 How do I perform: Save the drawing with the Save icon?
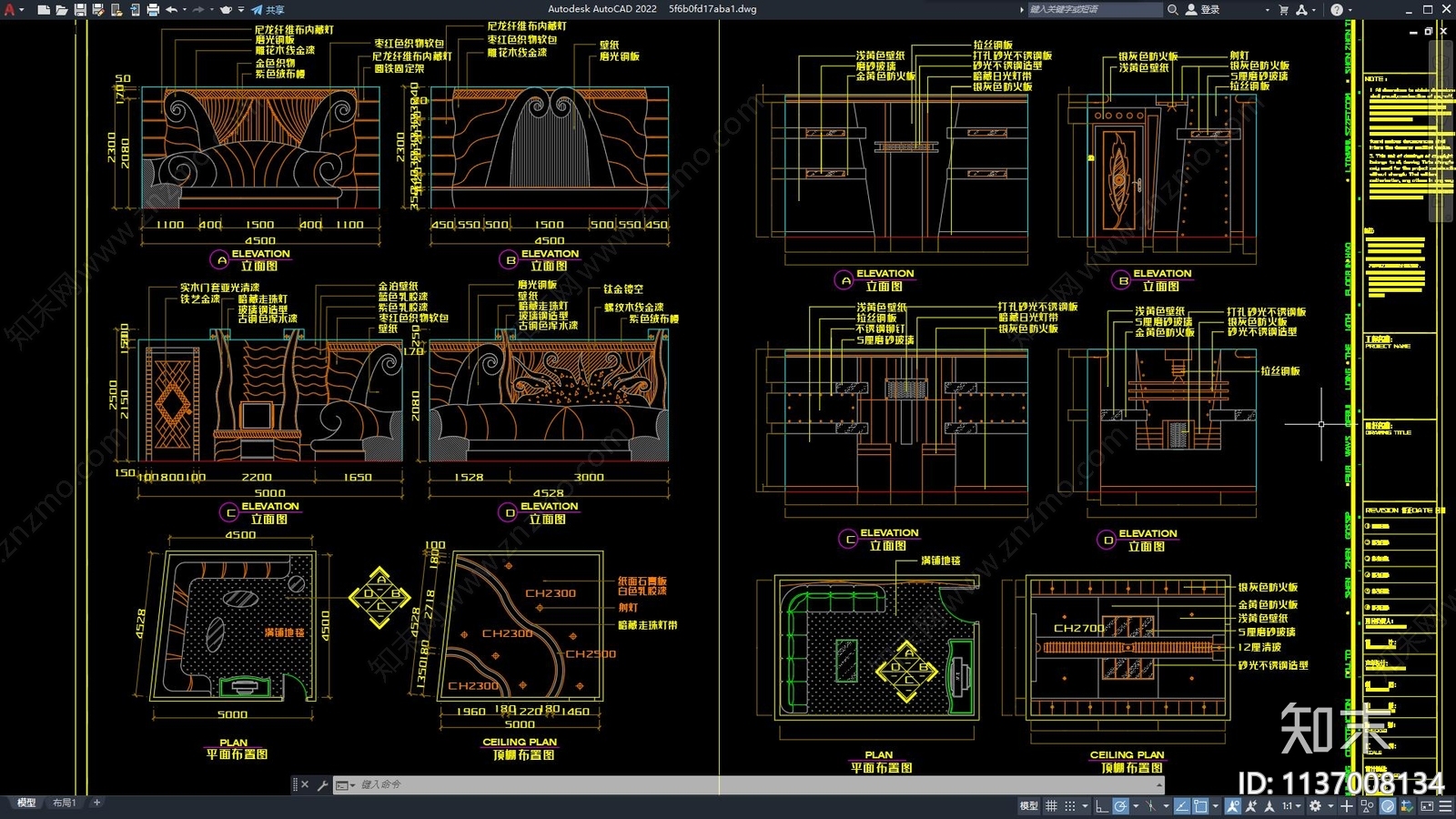[x=80, y=9]
